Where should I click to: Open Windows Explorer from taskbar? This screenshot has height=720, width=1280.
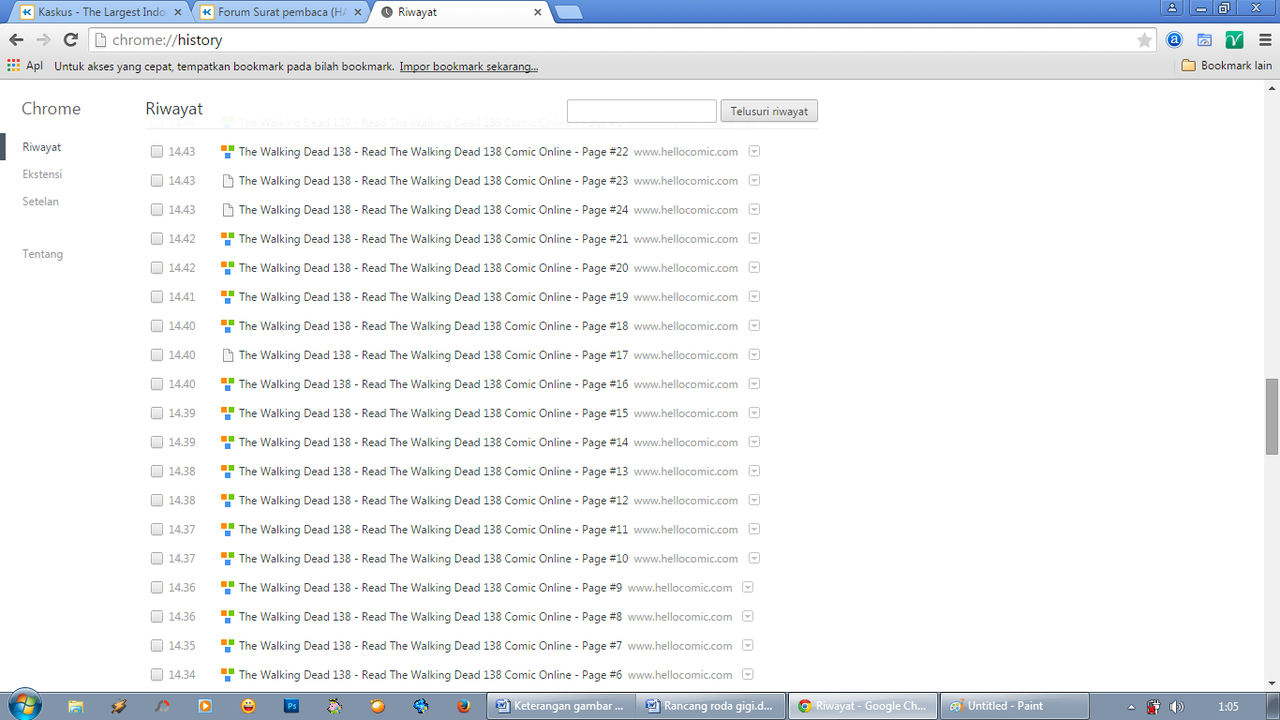pyautogui.click(x=75, y=706)
